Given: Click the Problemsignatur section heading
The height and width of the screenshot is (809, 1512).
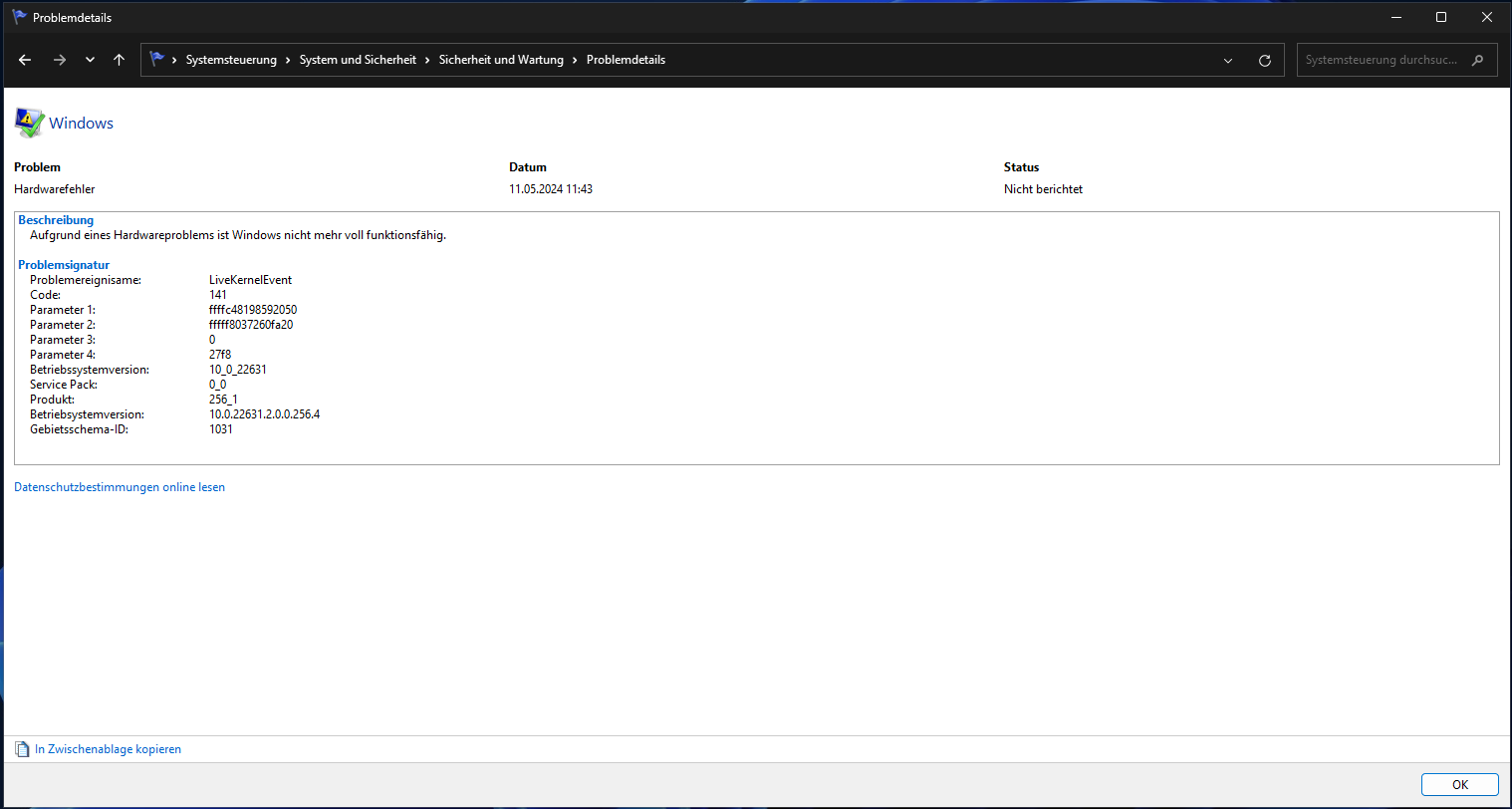Looking at the screenshot, I should click(64, 265).
